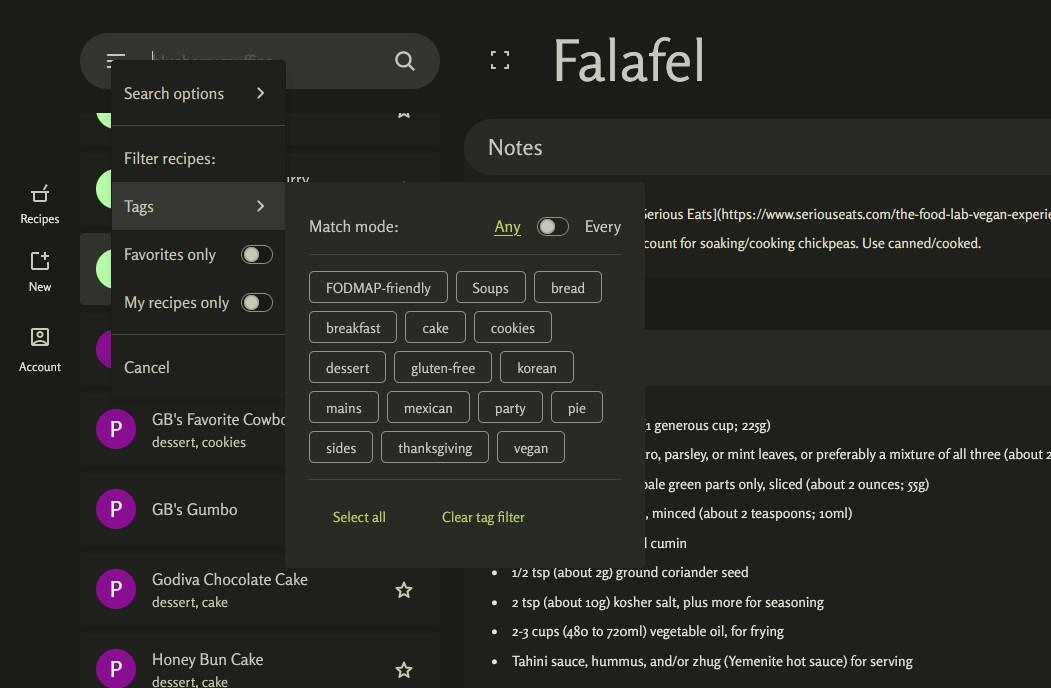Expand the Tags submenu chevron

coord(260,206)
